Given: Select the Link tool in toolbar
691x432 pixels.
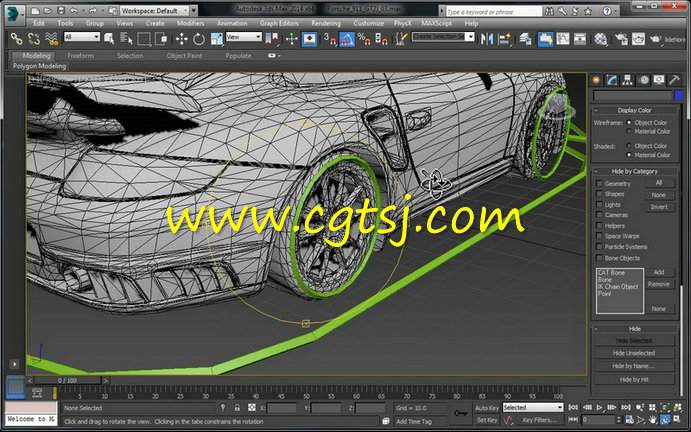Looking at the screenshot, I should coord(16,39).
